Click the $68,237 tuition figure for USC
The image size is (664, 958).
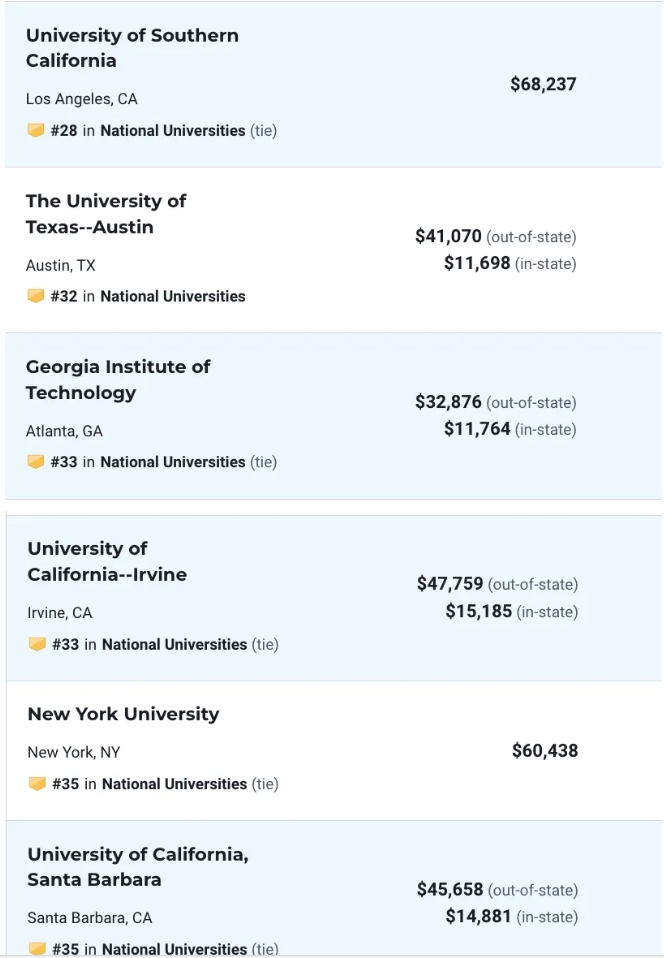coord(543,84)
